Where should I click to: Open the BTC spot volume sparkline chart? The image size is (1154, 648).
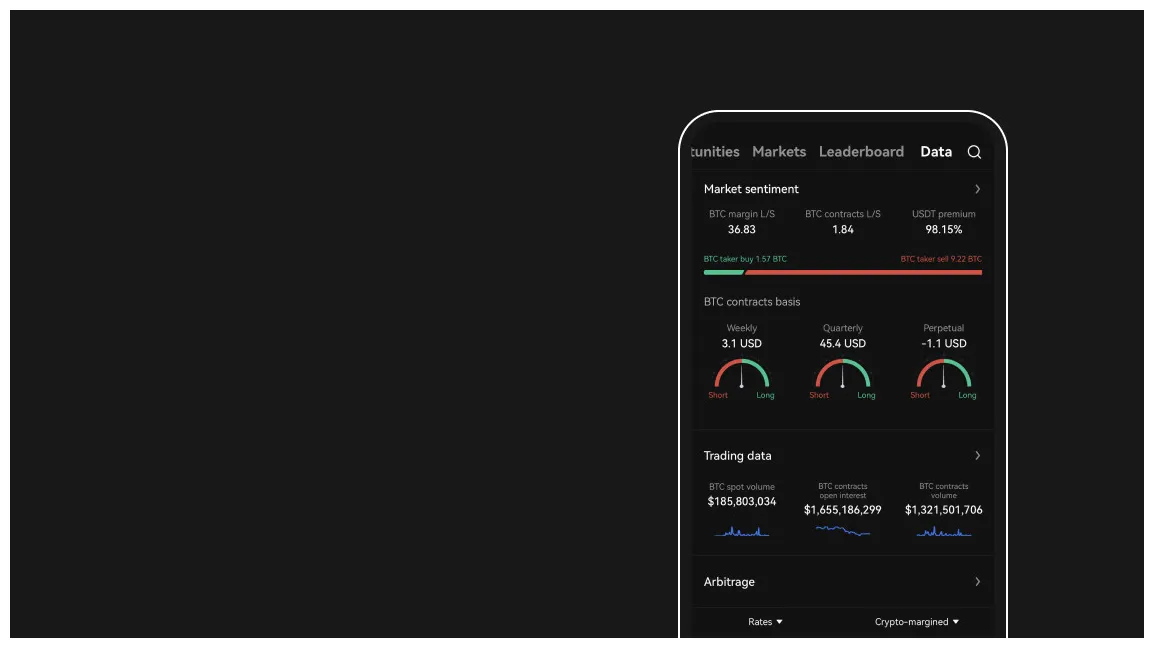(x=742, y=531)
